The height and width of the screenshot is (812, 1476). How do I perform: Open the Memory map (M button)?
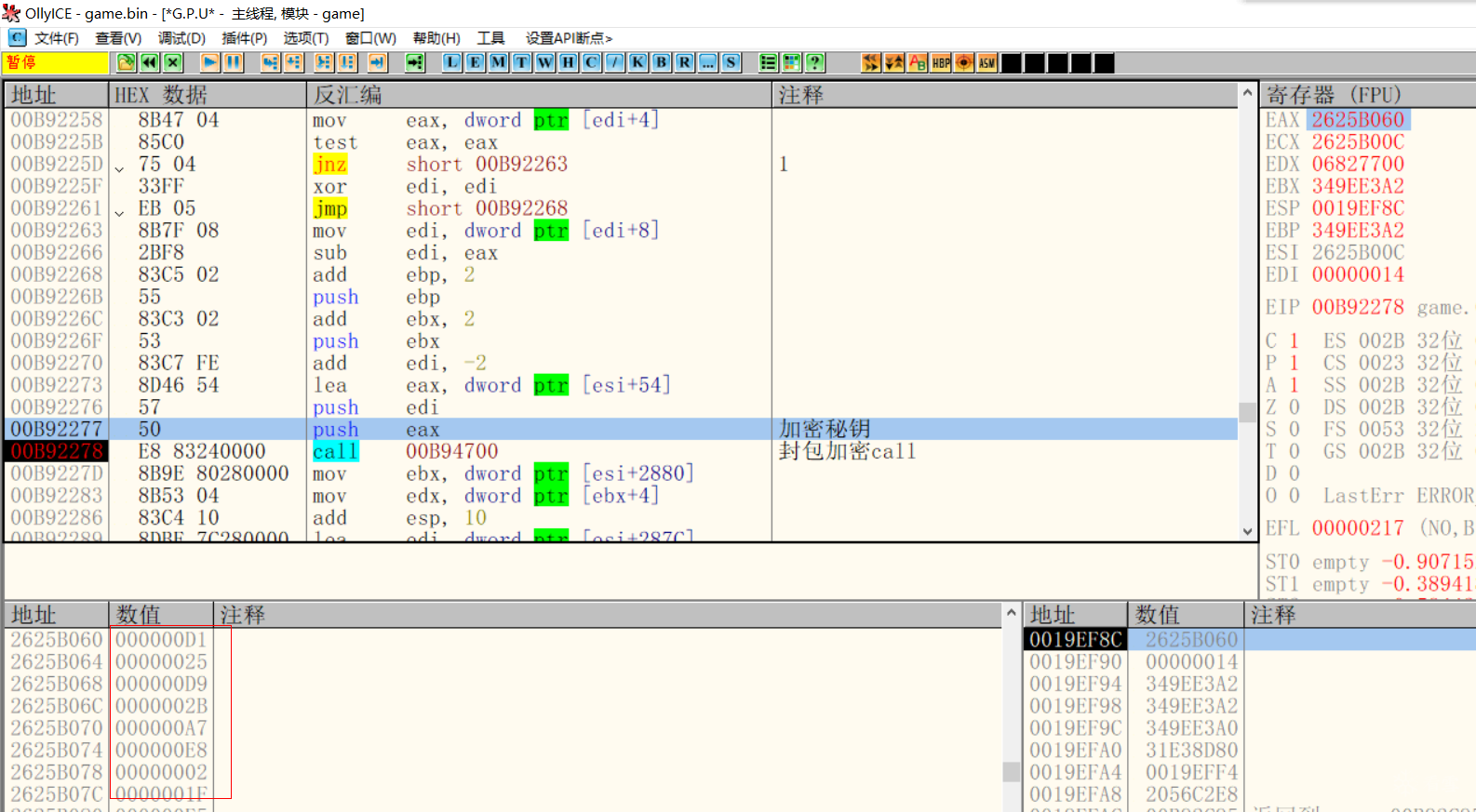499,62
